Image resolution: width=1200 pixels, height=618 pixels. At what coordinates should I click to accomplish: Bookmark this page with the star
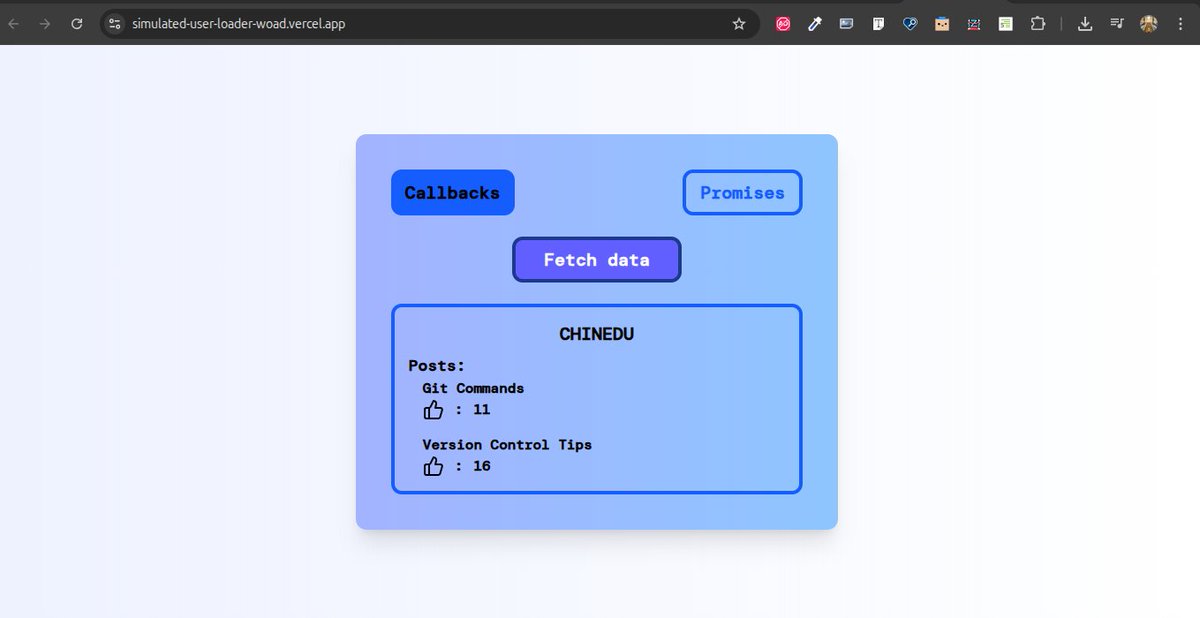tap(739, 24)
